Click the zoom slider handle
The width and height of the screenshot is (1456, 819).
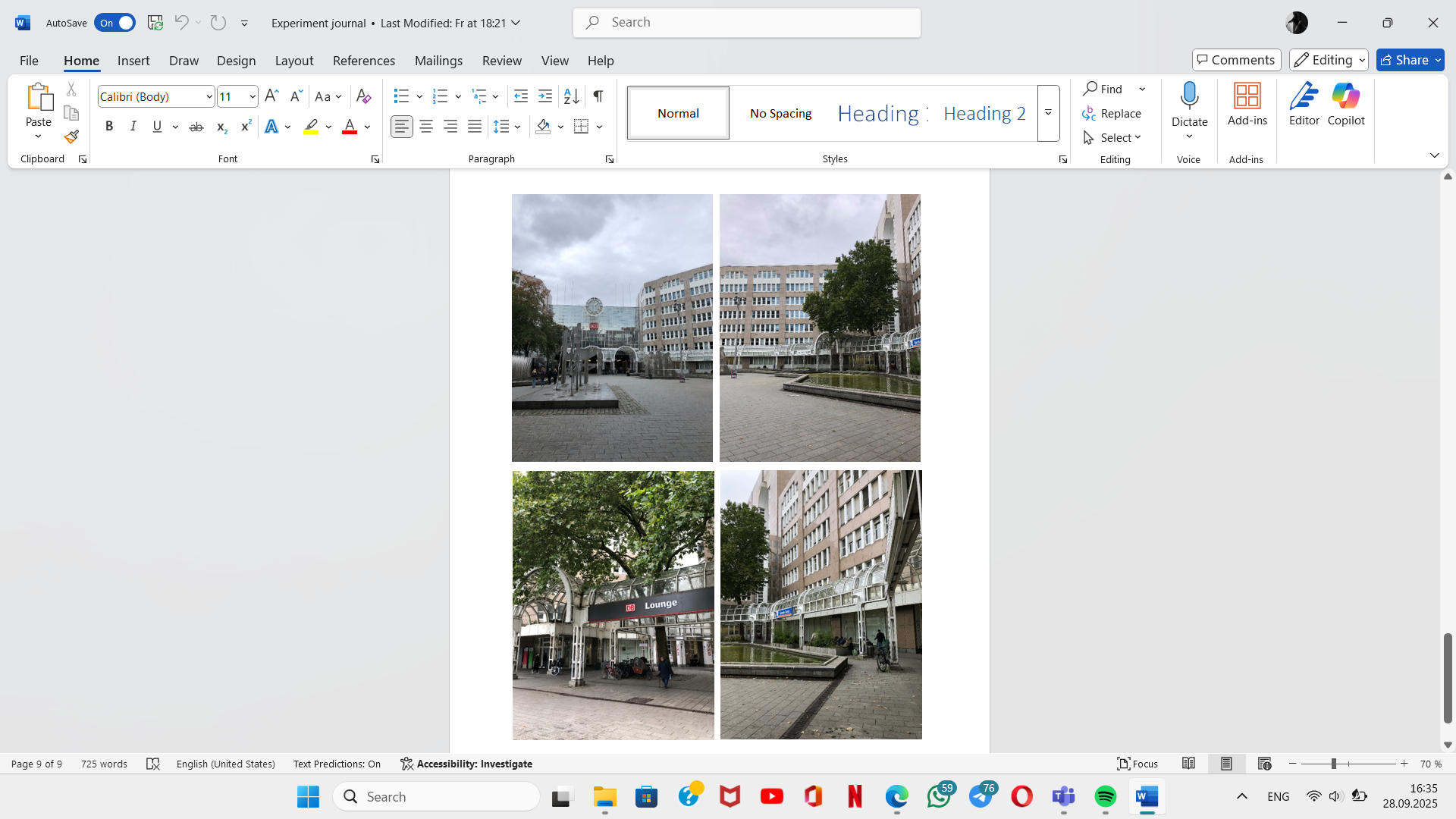[x=1333, y=764]
